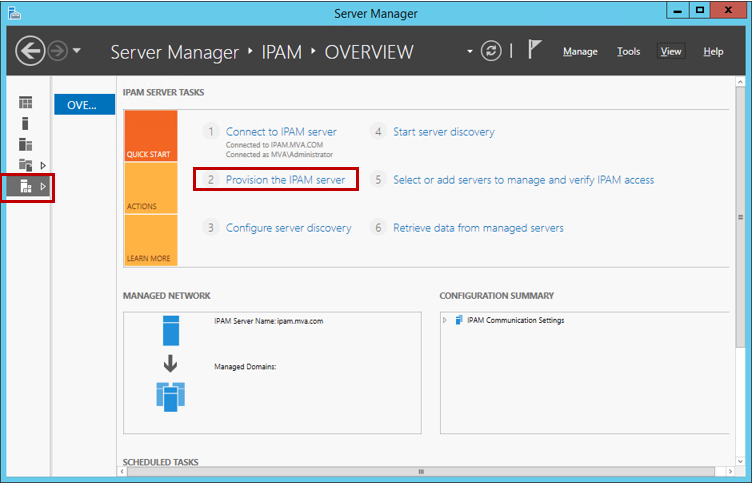Click Connect to IPAM server link

(281, 131)
